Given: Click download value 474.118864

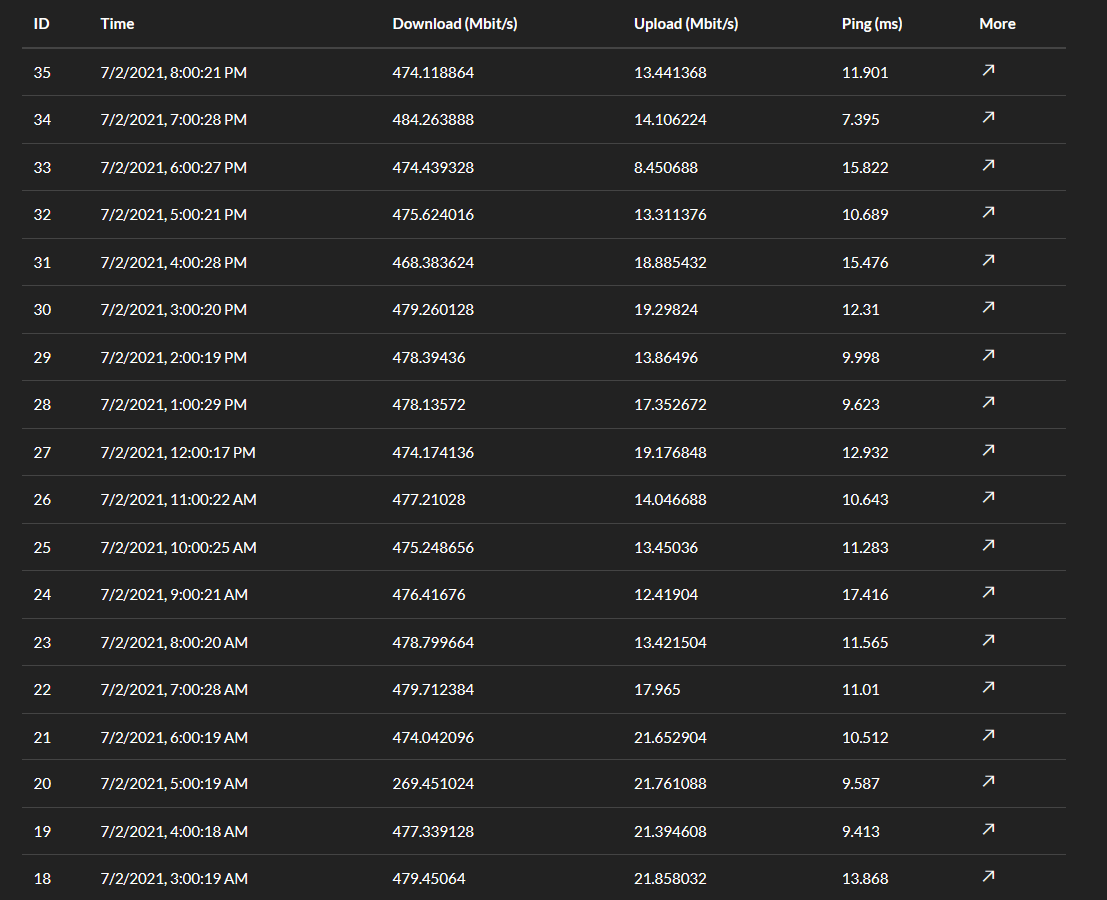Looking at the screenshot, I should [x=433, y=73].
